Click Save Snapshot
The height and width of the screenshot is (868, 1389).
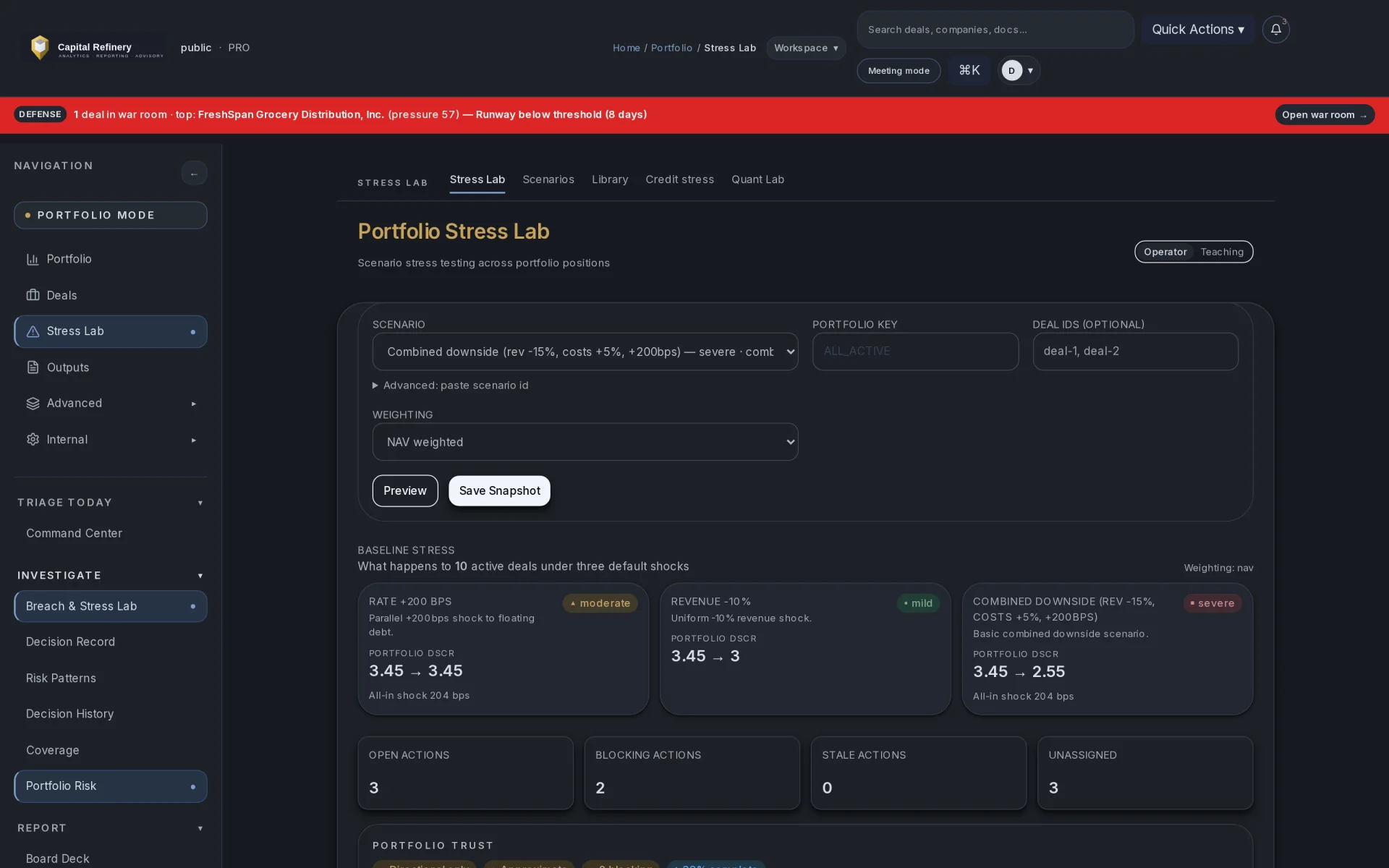(x=499, y=491)
